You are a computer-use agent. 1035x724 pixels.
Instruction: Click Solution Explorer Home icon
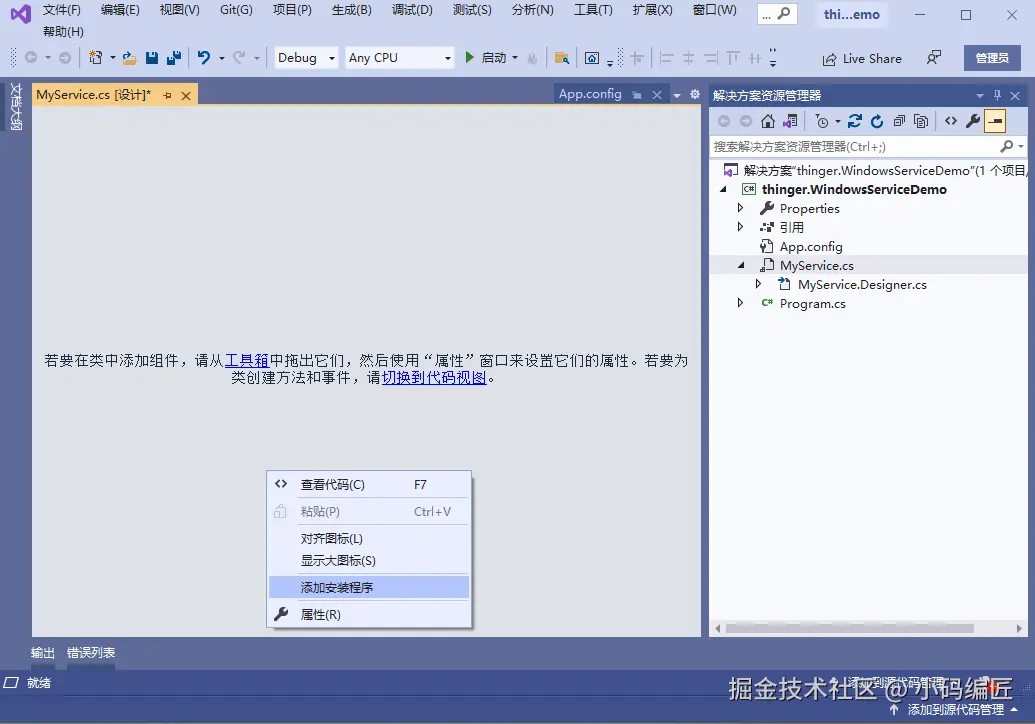coord(768,121)
